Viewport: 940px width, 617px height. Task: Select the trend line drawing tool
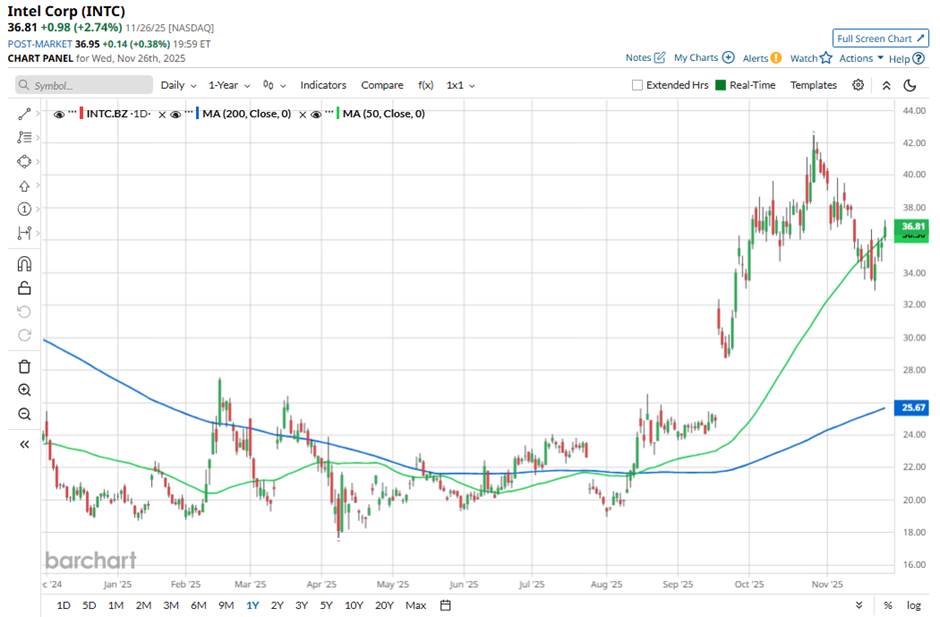click(24, 114)
